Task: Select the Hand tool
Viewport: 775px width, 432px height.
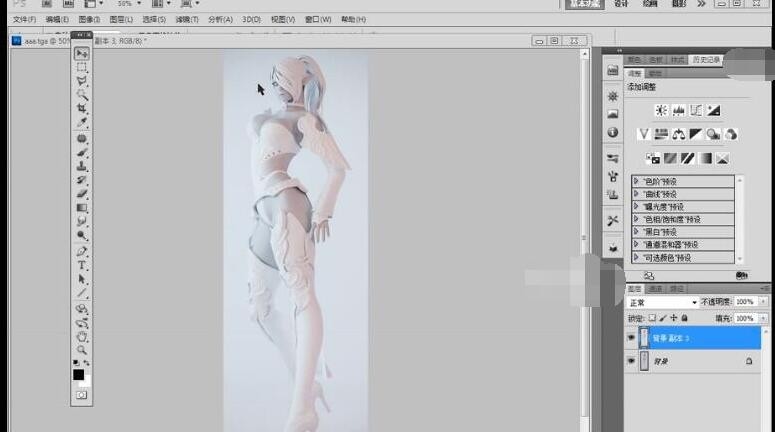Action: (82, 337)
